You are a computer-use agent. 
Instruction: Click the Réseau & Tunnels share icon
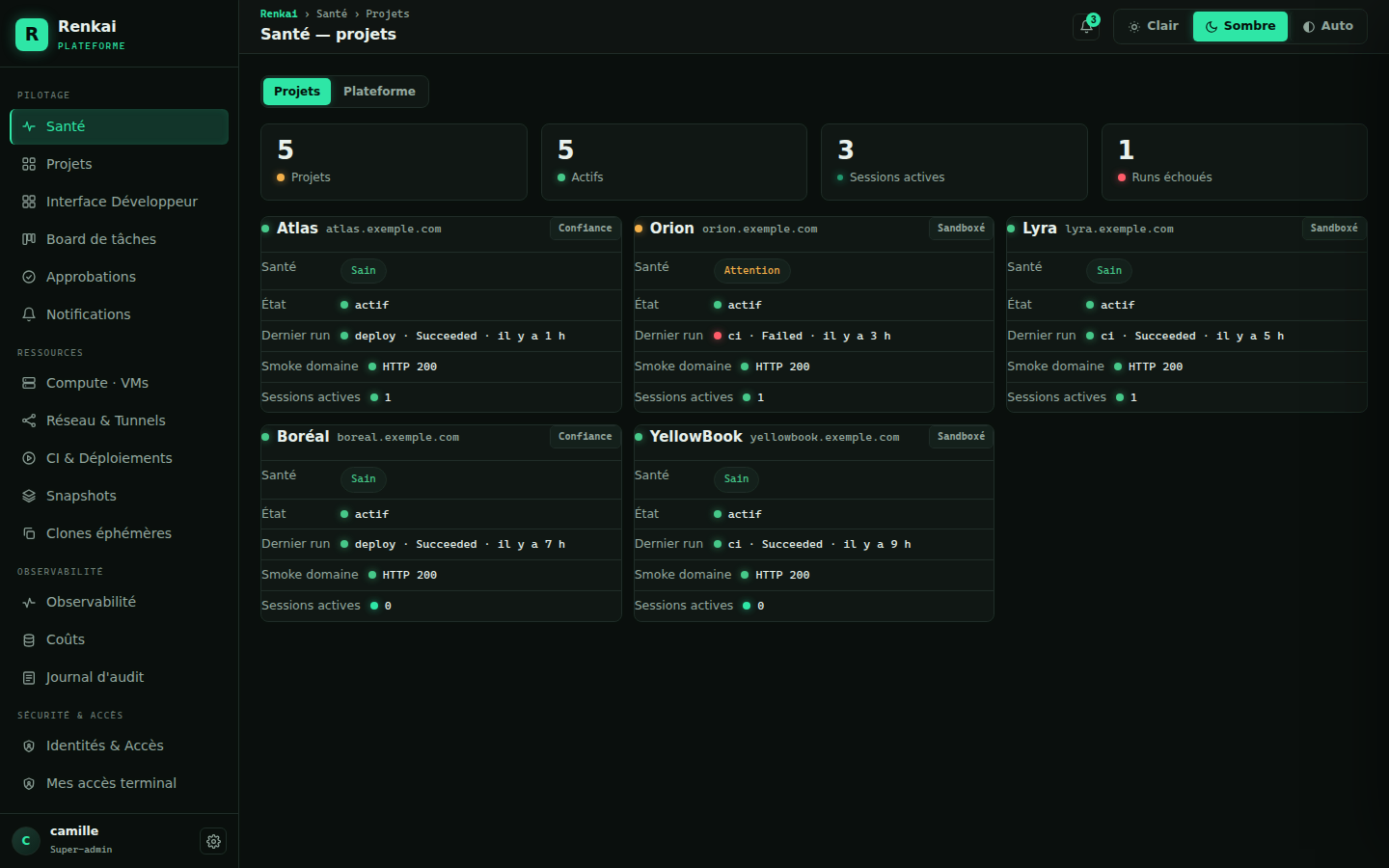(29, 420)
